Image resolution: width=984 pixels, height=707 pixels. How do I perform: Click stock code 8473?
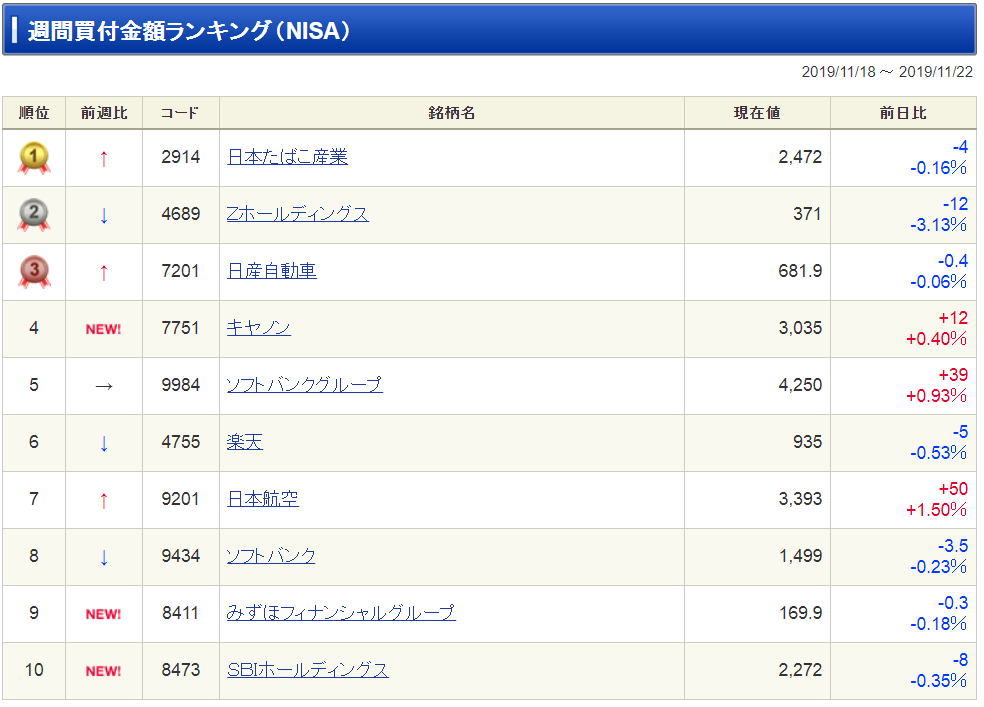[181, 670]
